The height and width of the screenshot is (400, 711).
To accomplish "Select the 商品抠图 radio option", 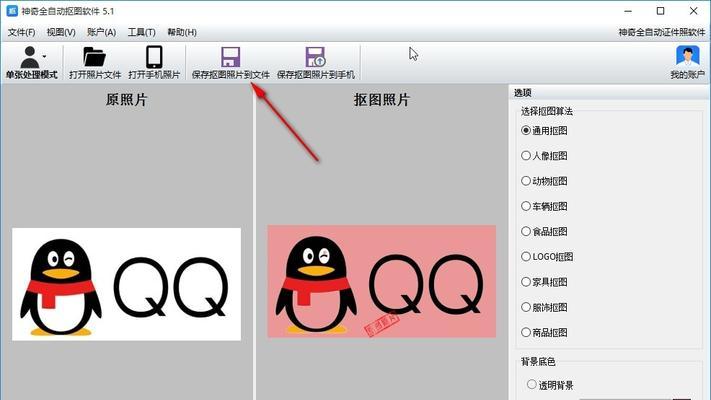I will click(x=544, y=332).
